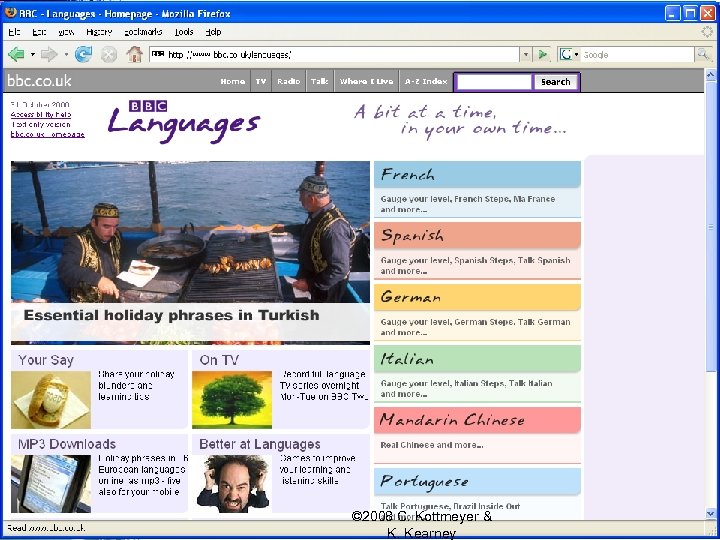Open Essential holiday phrases in Turkish headline
The height and width of the screenshot is (540, 720).
171,315
